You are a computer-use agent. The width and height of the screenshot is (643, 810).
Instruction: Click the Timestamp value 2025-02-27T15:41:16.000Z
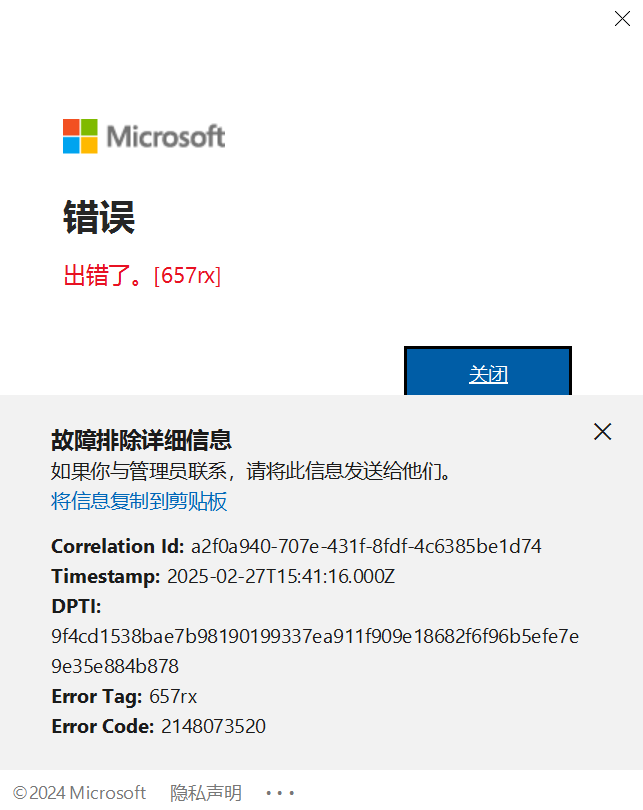click(281, 576)
